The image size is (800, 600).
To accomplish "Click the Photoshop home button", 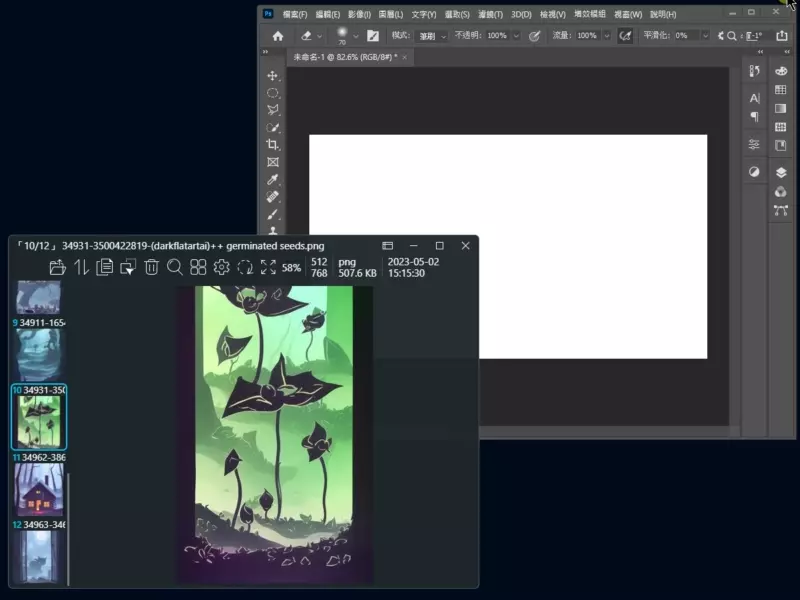I will pyautogui.click(x=278, y=36).
